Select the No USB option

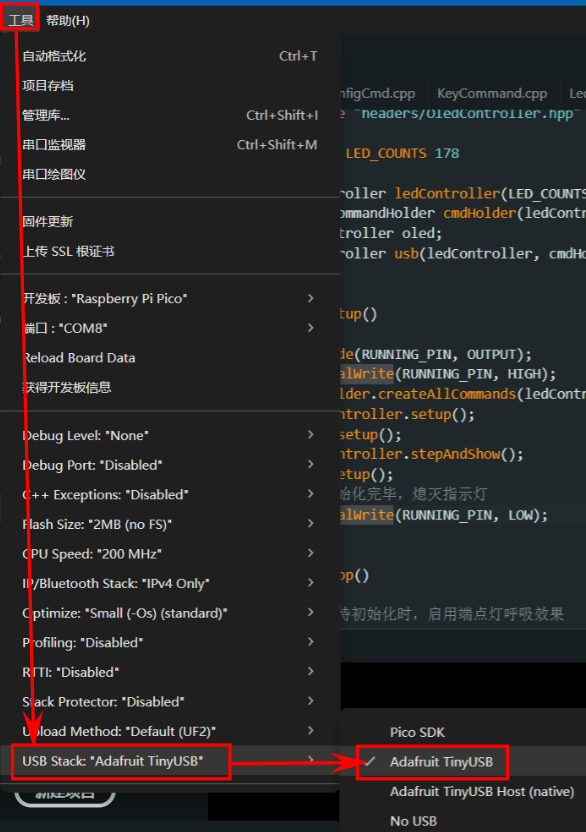pos(463,821)
